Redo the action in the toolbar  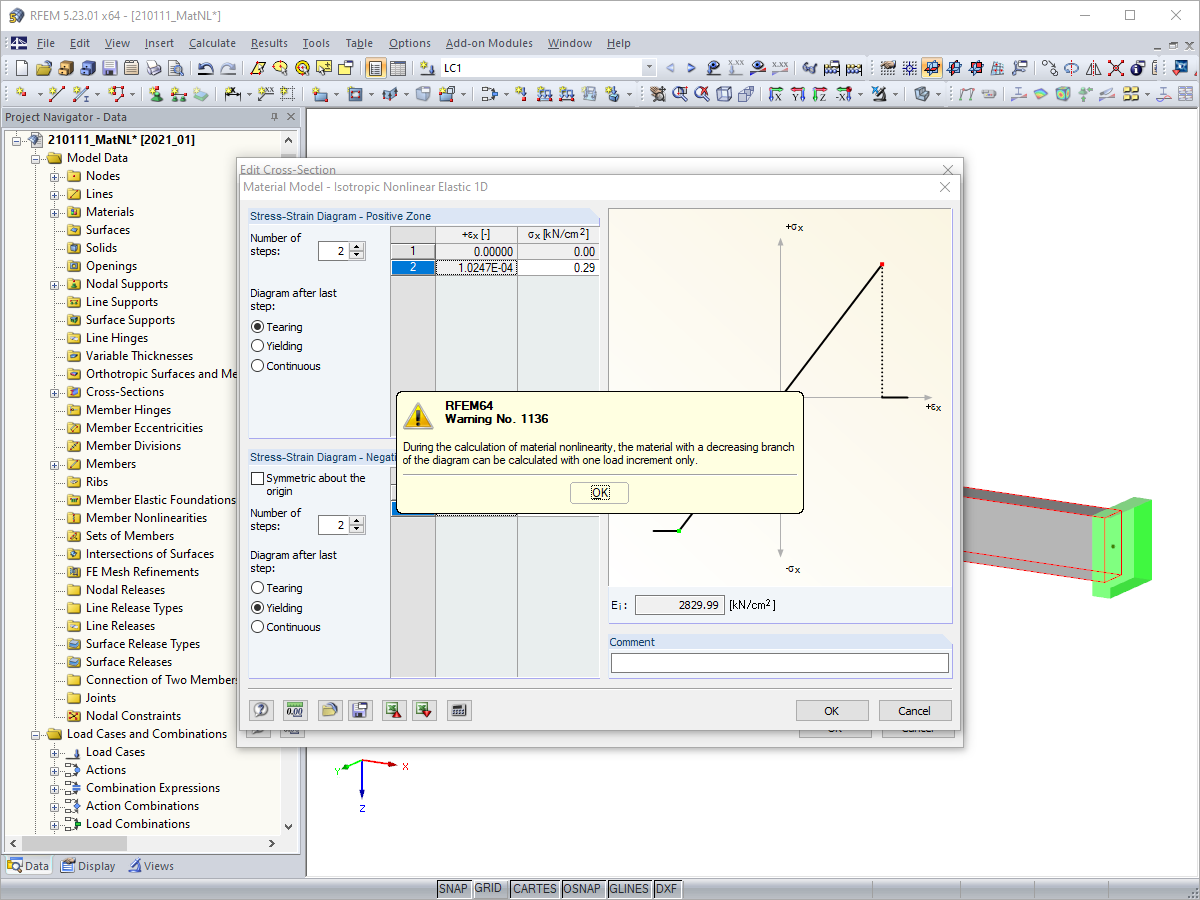click(x=228, y=69)
